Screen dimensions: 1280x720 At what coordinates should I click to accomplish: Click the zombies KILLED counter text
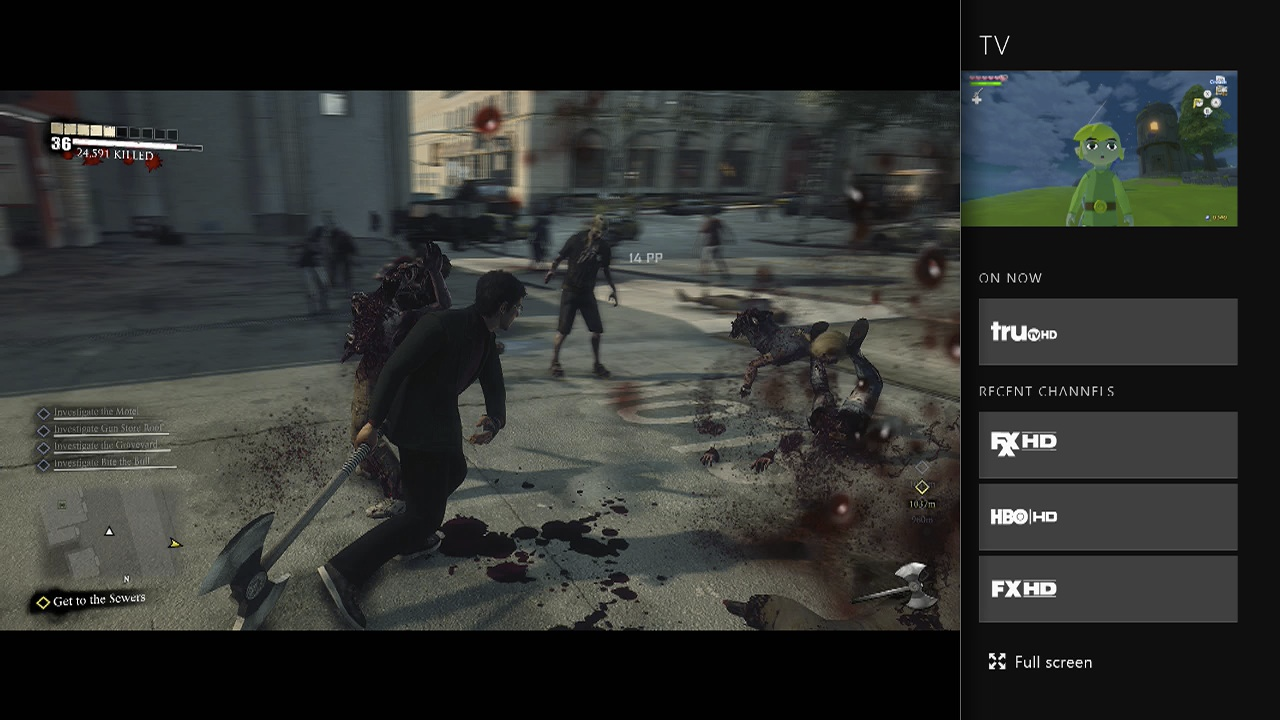pyautogui.click(x=115, y=155)
